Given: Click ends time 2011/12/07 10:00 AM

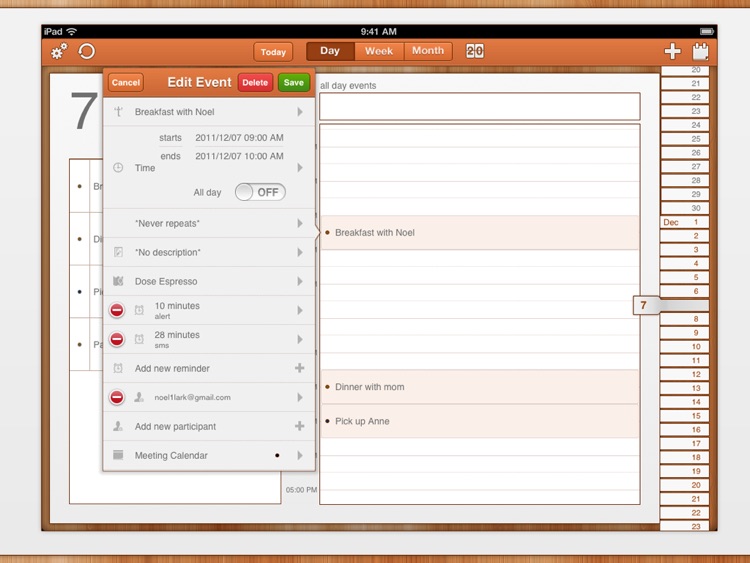Looking at the screenshot, I should [239, 156].
